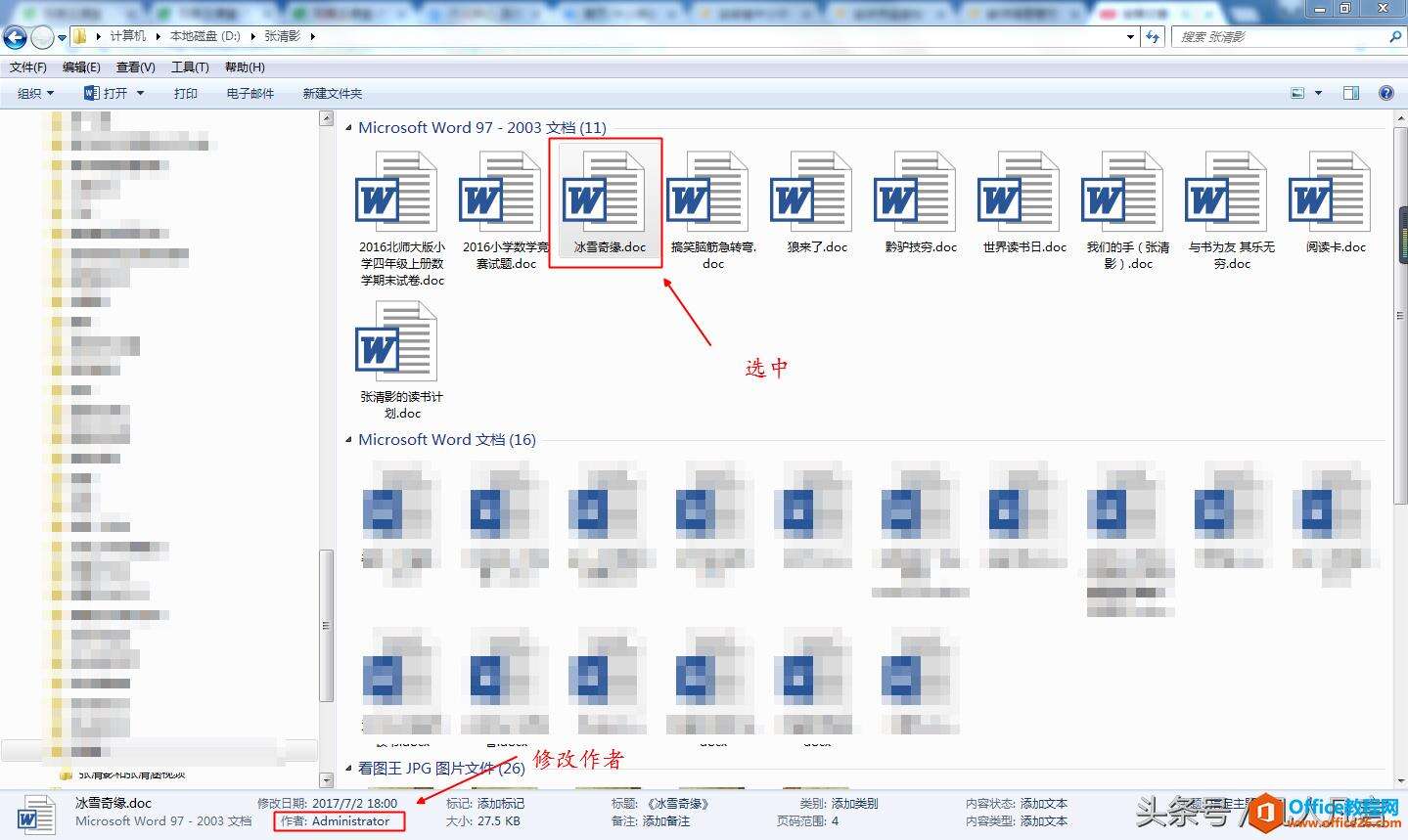1408x840 pixels.
Task: Click the 大小 27.5 KB value
Action: [x=499, y=821]
